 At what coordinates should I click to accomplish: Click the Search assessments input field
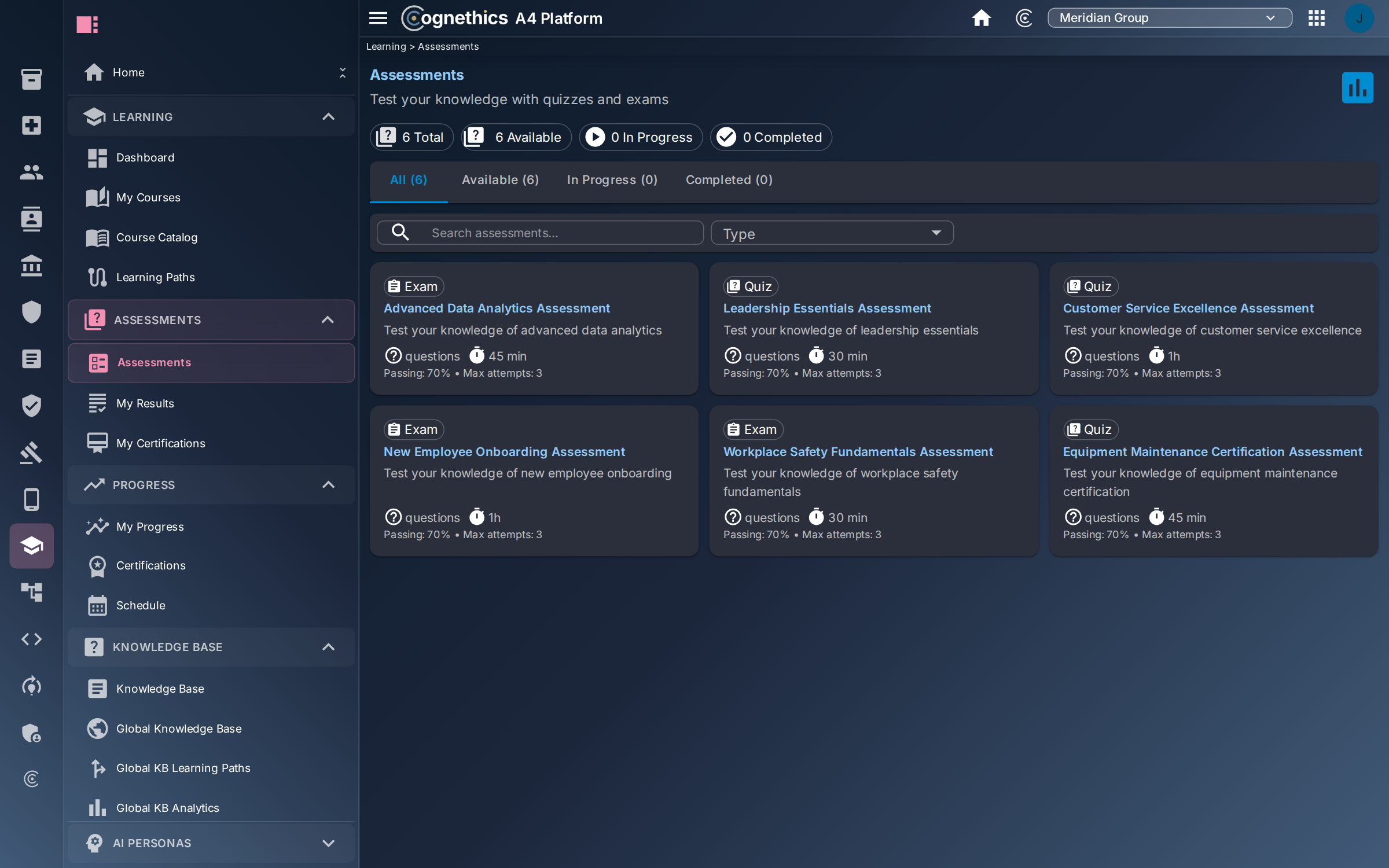[x=540, y=233]
